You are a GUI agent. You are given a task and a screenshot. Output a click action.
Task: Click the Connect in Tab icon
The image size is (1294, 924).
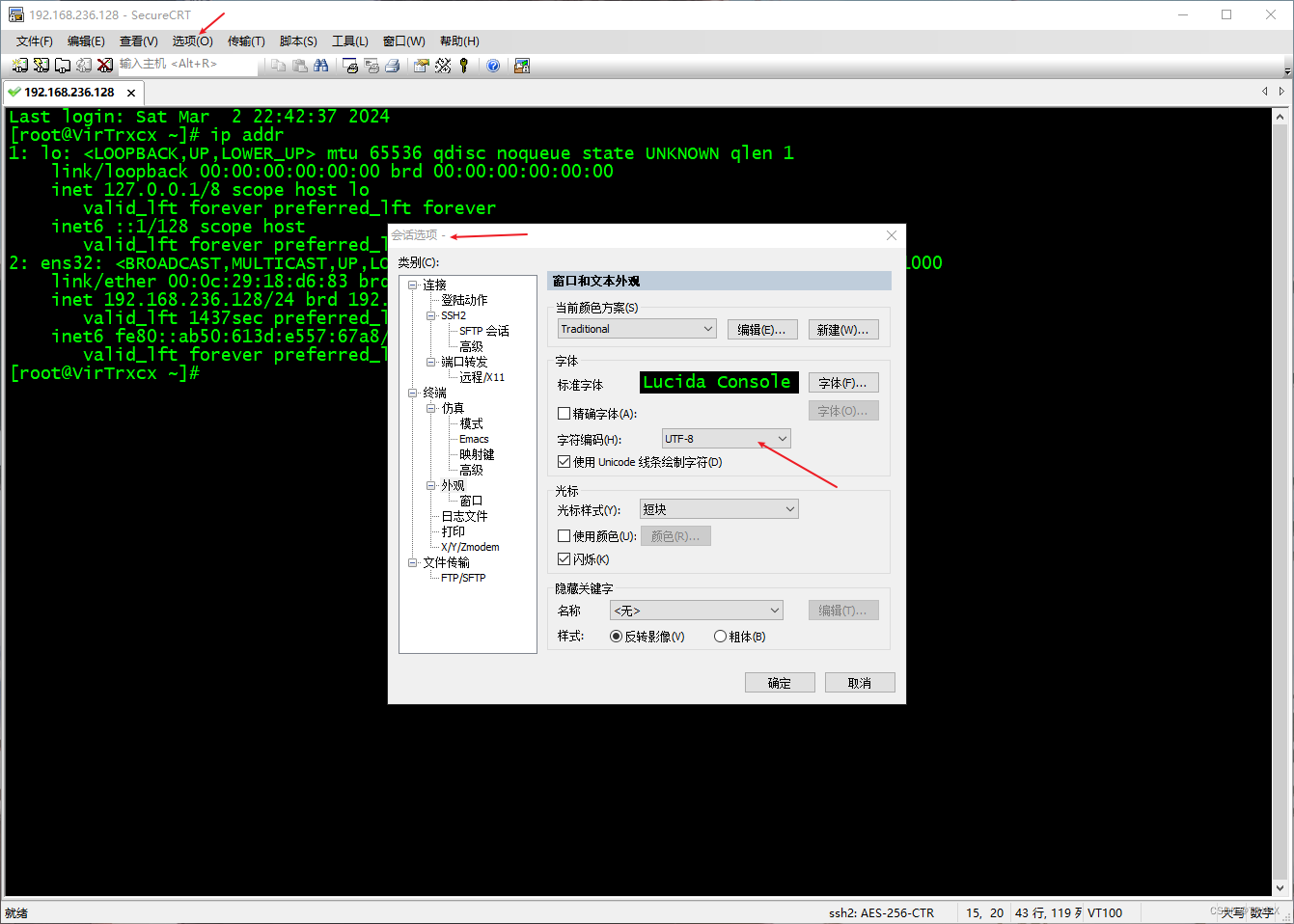[x=63, y=66]
